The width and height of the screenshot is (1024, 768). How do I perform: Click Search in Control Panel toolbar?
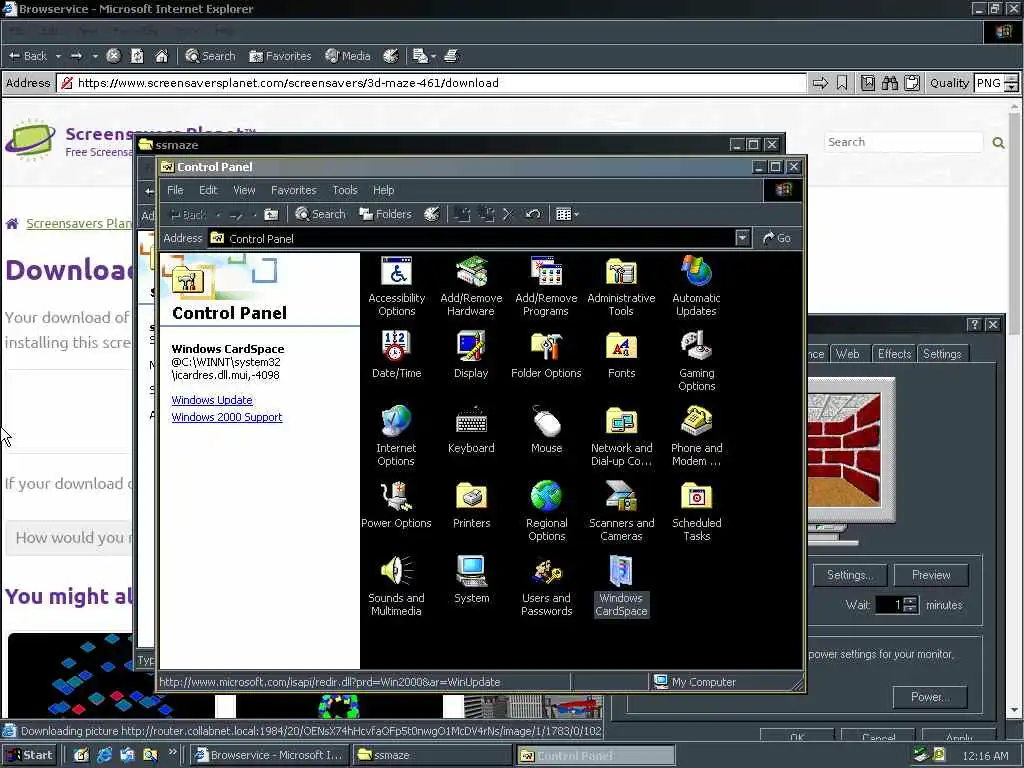point(320,214)
